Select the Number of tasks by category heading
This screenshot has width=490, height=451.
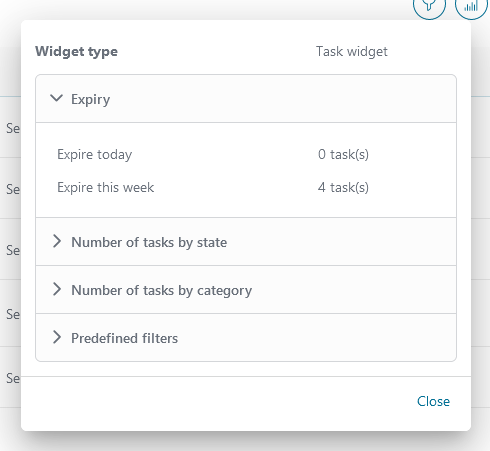(162, 290)
